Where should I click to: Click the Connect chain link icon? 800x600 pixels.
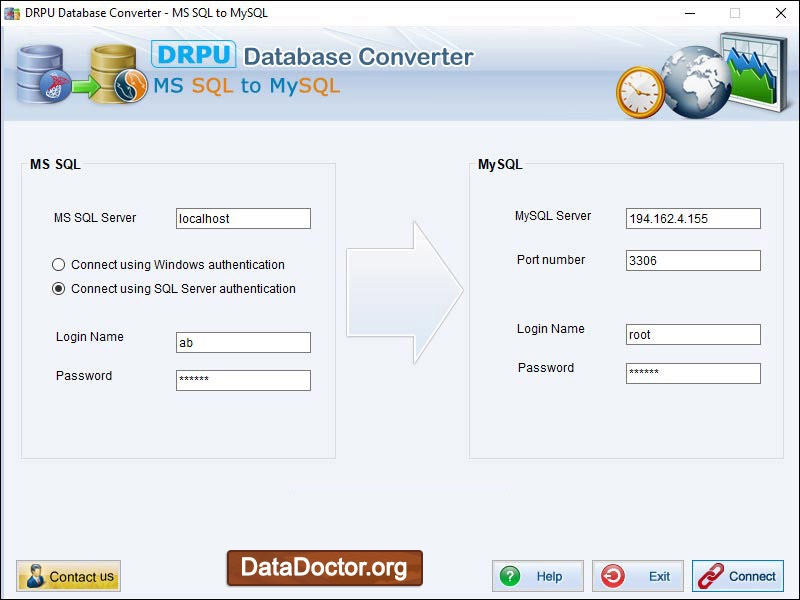[713, 576]
